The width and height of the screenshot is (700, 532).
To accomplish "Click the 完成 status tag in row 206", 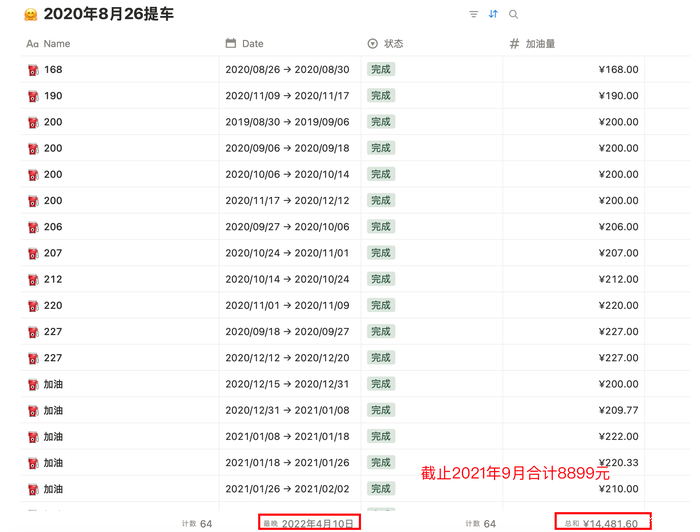I will point(380,227).
